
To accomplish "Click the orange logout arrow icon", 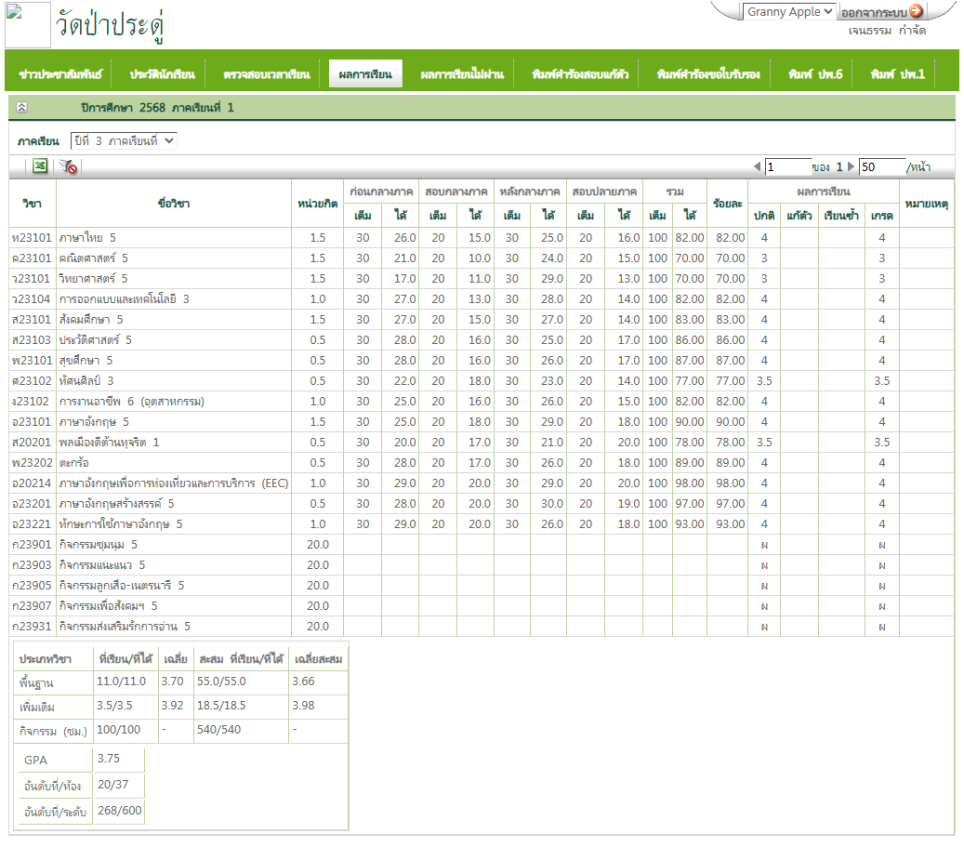I will 916,12.
